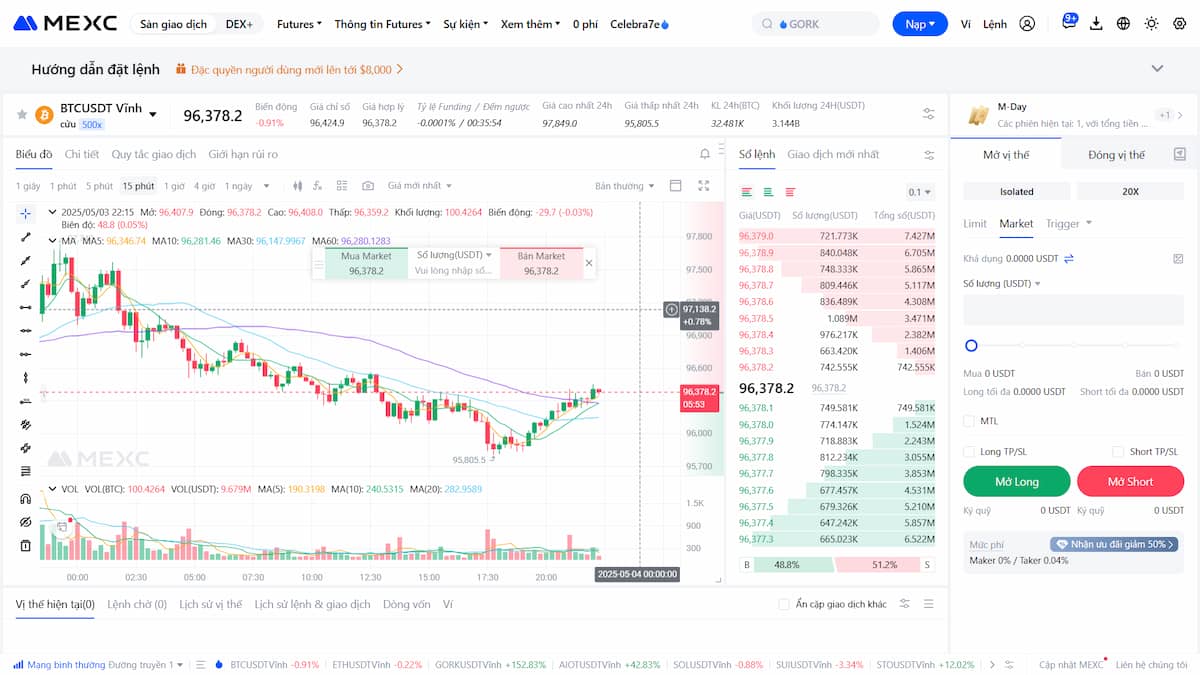Tick the Long TP/SL checkbox

tap(969, 452)
